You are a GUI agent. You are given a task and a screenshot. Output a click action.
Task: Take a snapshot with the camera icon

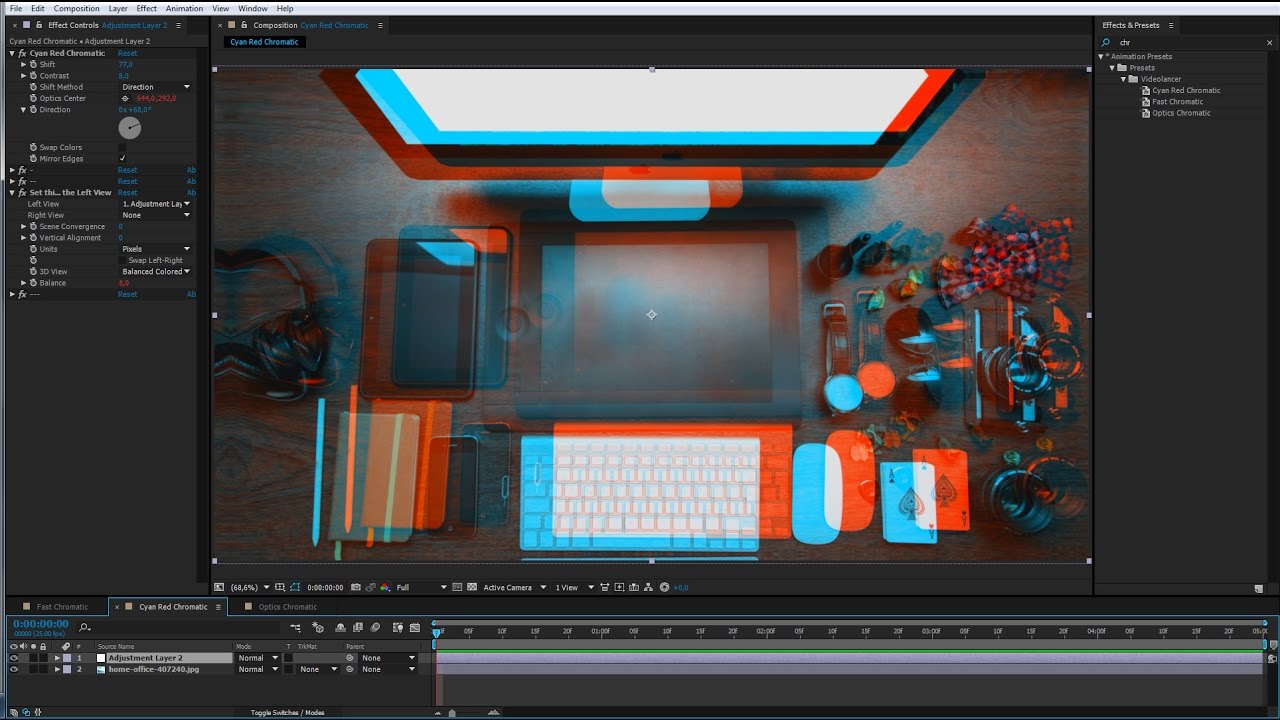(x=355, y=587)
